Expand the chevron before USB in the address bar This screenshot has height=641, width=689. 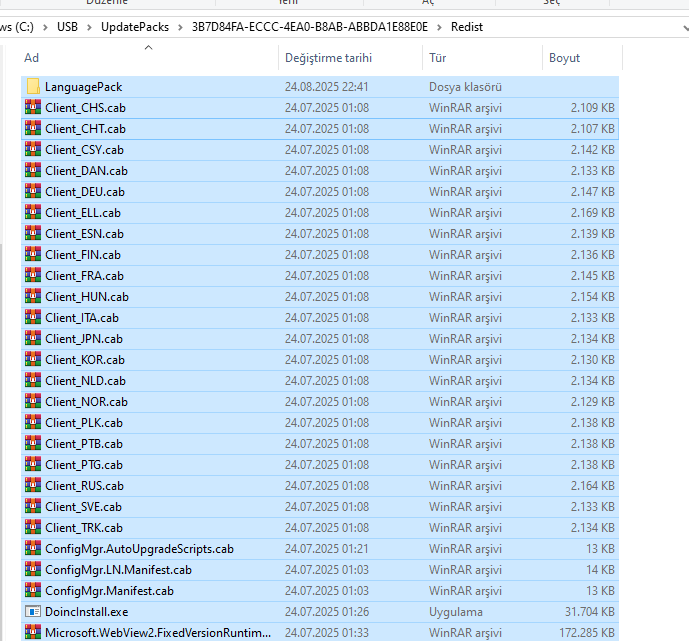[45, 27]
